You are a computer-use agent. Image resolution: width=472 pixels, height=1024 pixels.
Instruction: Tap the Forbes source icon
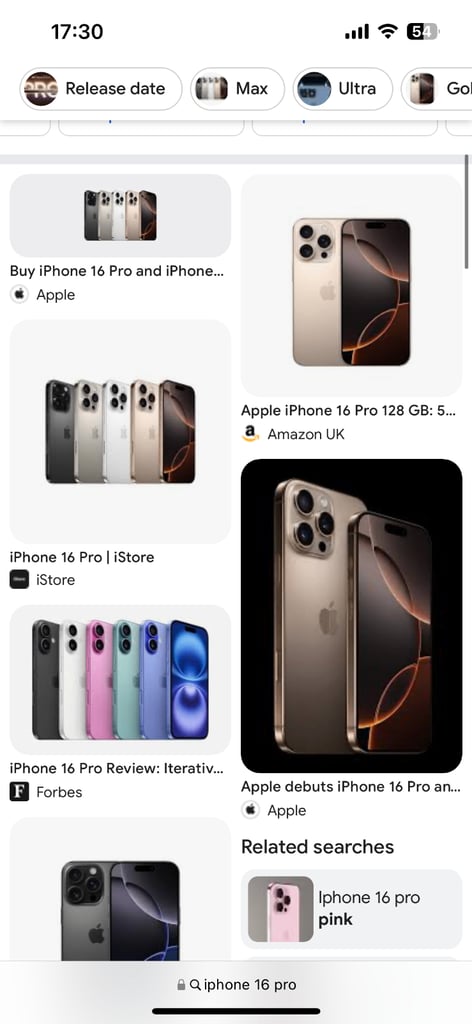19,792
